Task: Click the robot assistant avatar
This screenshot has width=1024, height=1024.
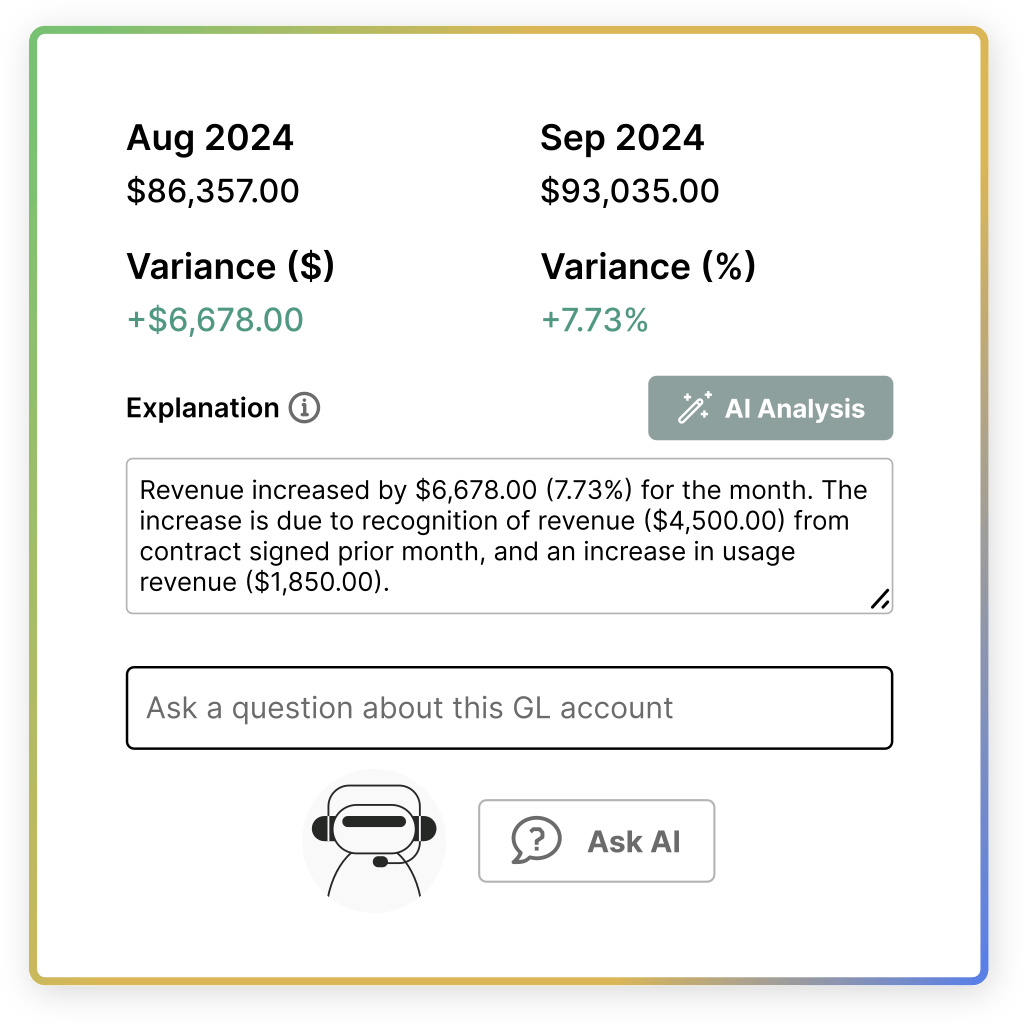Action: (x=374, y=840)
